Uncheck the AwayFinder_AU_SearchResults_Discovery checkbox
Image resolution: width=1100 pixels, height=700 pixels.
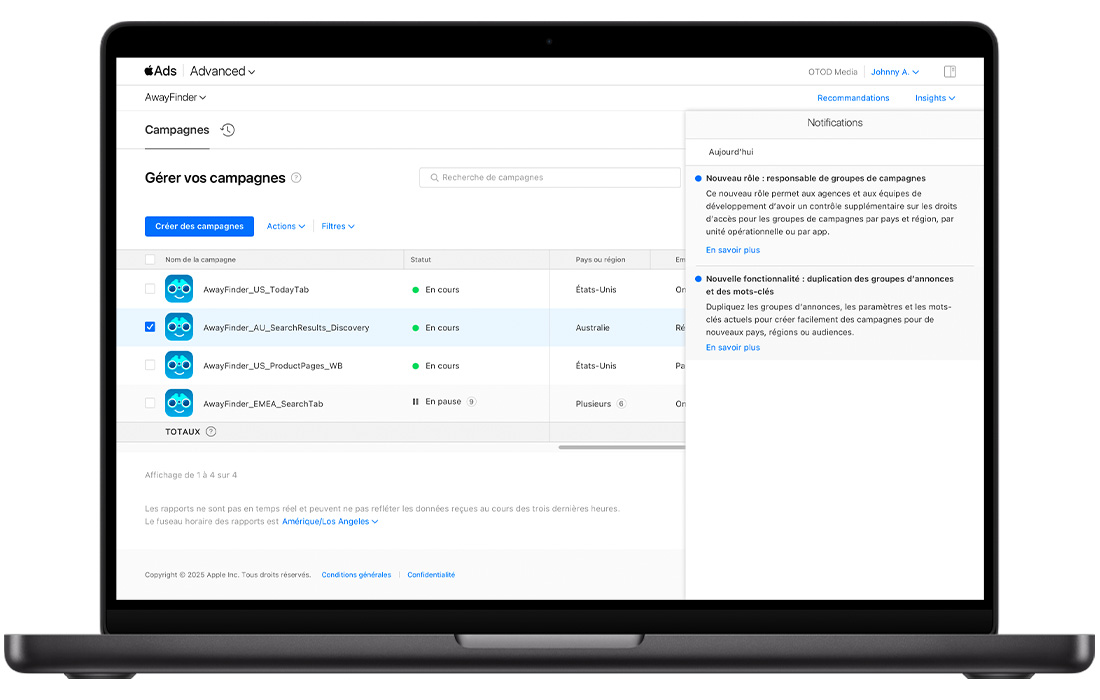[x=150, y=327]
